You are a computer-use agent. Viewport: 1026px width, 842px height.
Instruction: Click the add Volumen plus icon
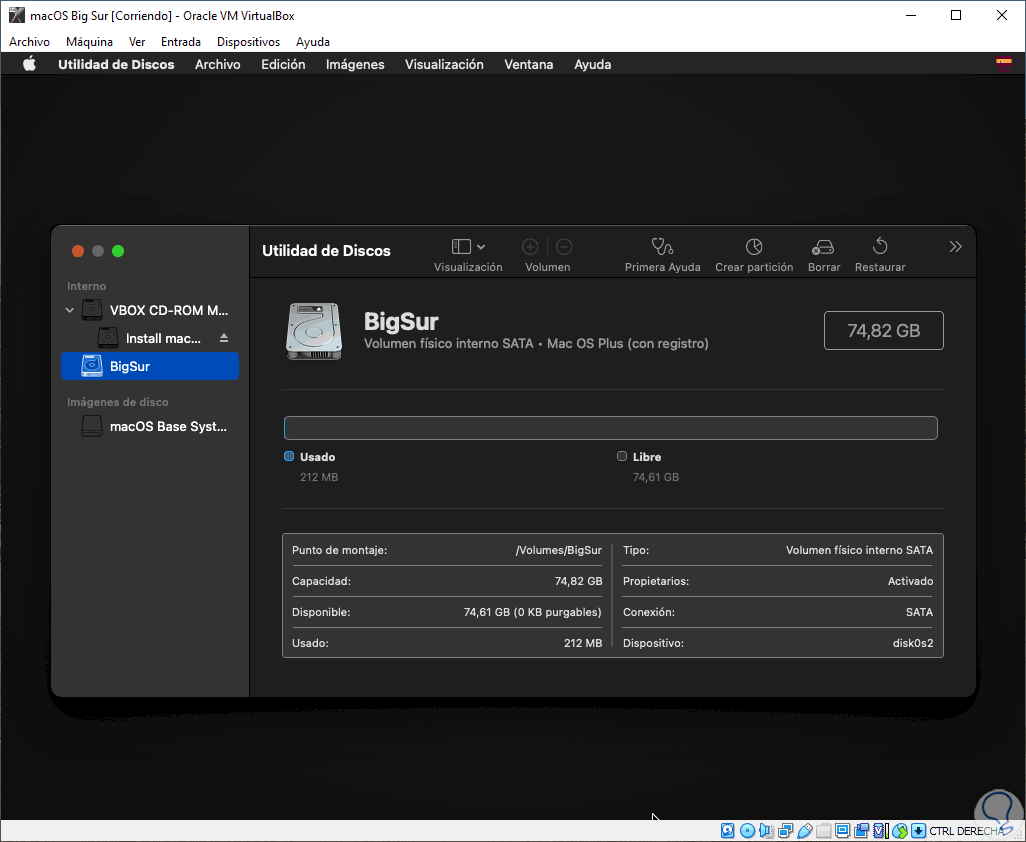point(530,247)
